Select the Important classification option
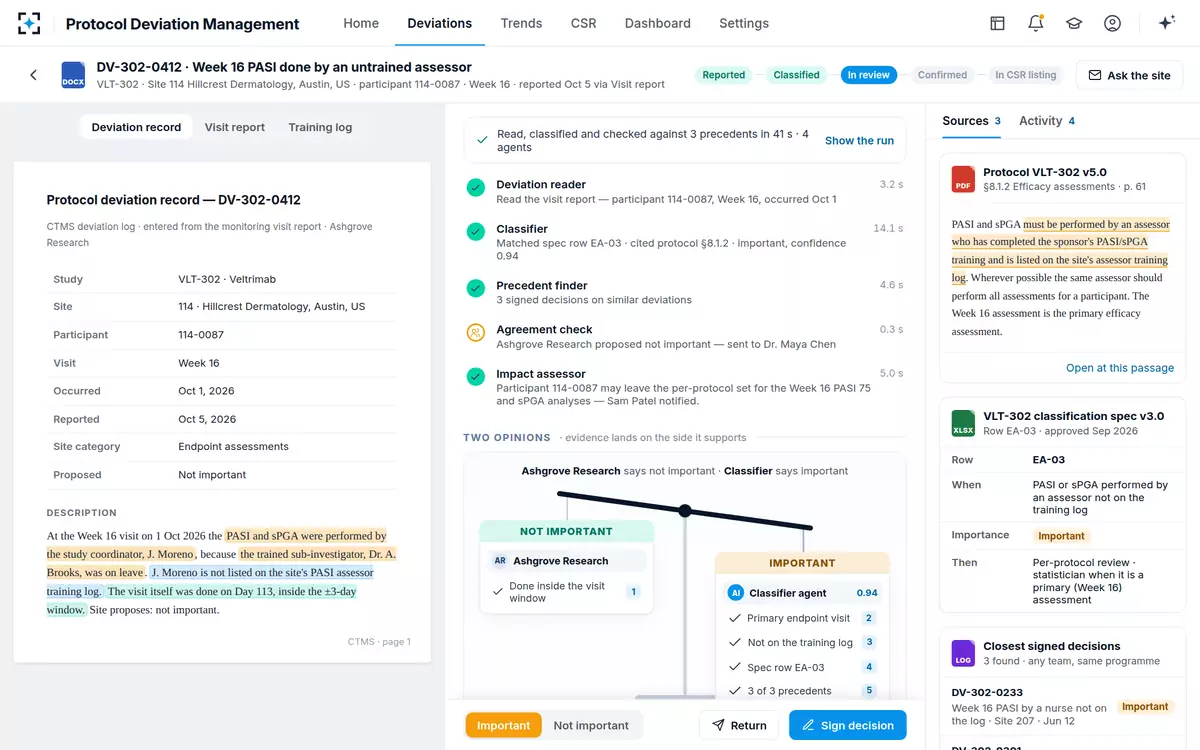Image resolution: width=1200 pixels, height=750 pixels. tap(504, 725)
